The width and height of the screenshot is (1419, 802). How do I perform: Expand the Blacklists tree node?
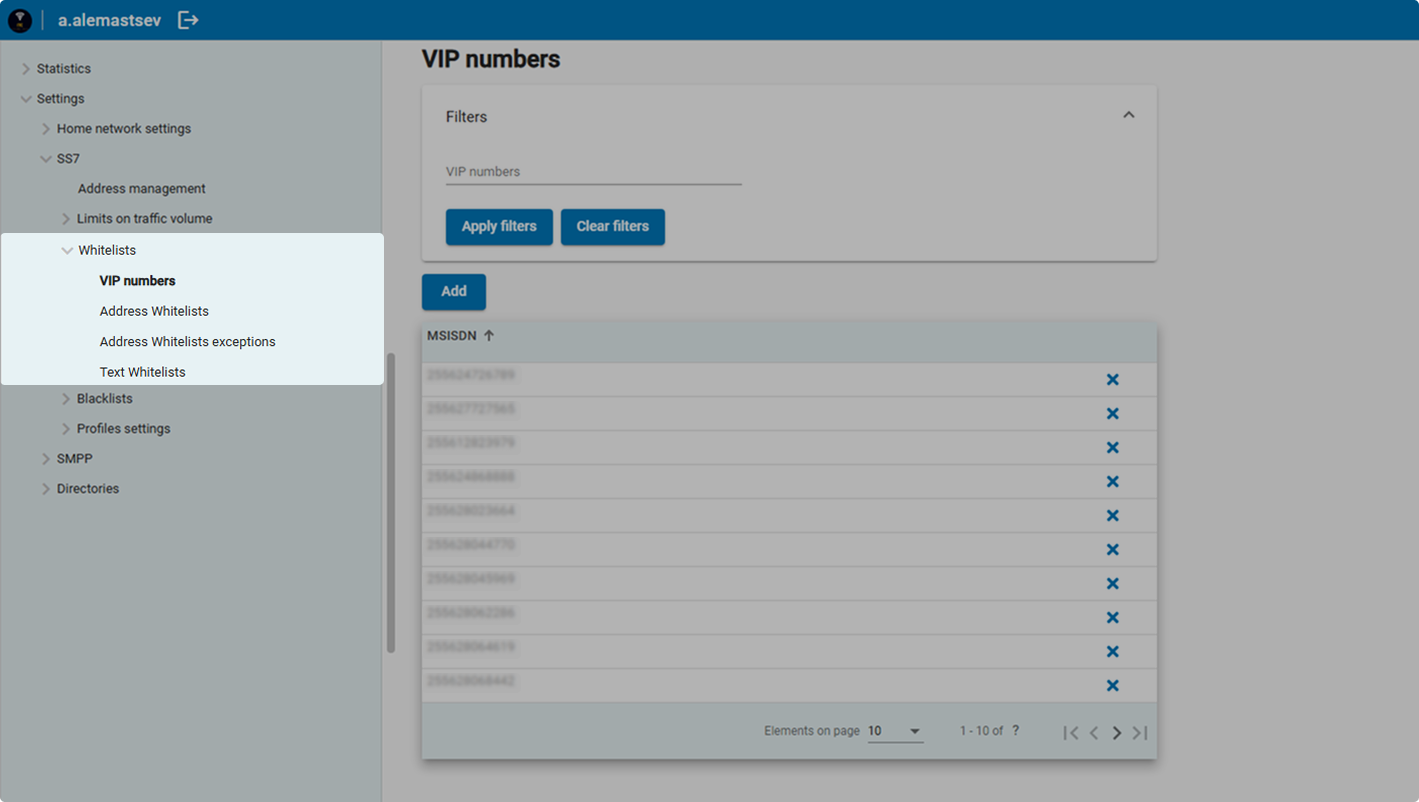coord(66,399)
